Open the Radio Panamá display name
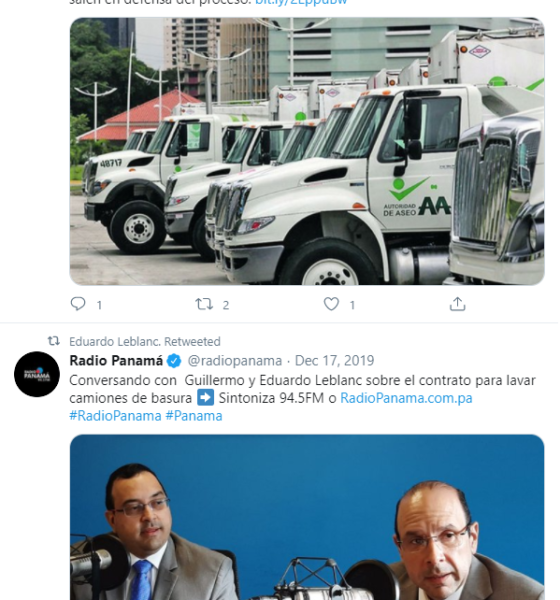The width and height of the screenshot is (560, 600). coord(116,360)
